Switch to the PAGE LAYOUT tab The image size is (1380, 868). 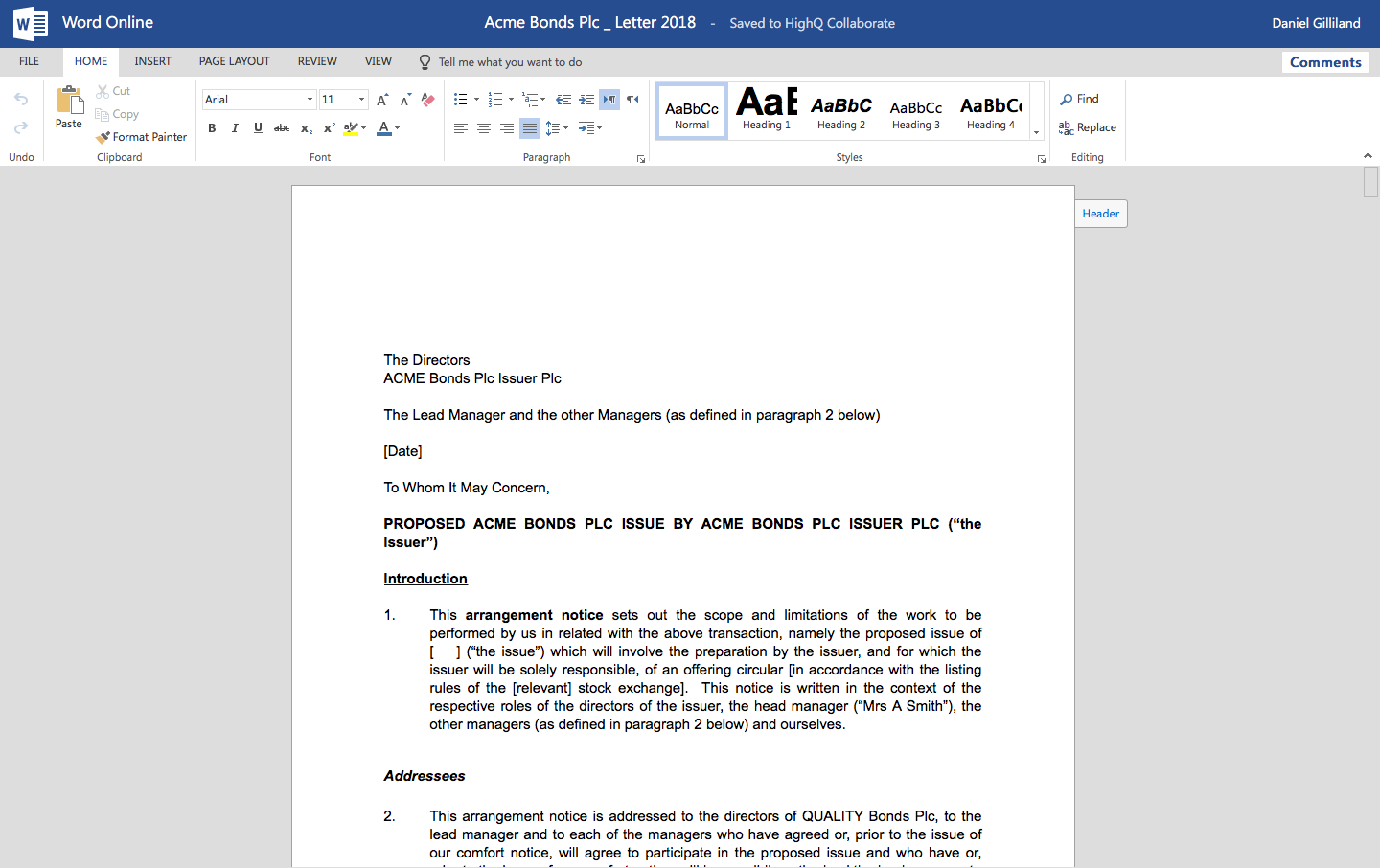(x=235, y=61)
